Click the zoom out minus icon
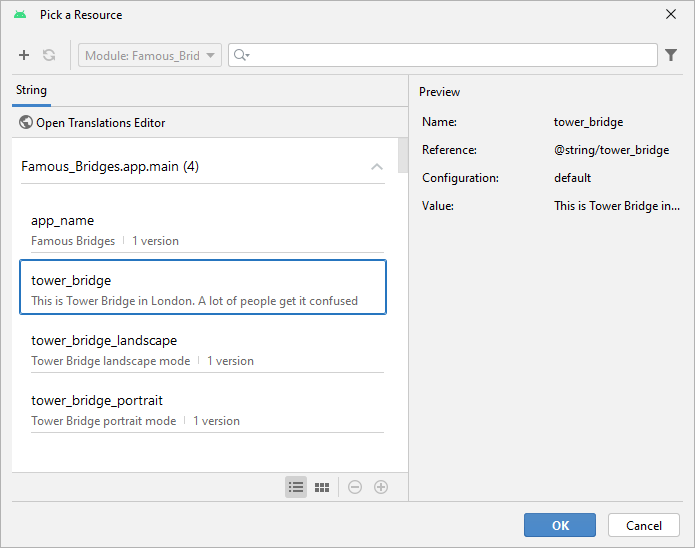The image size is (695, 548). 355,487
